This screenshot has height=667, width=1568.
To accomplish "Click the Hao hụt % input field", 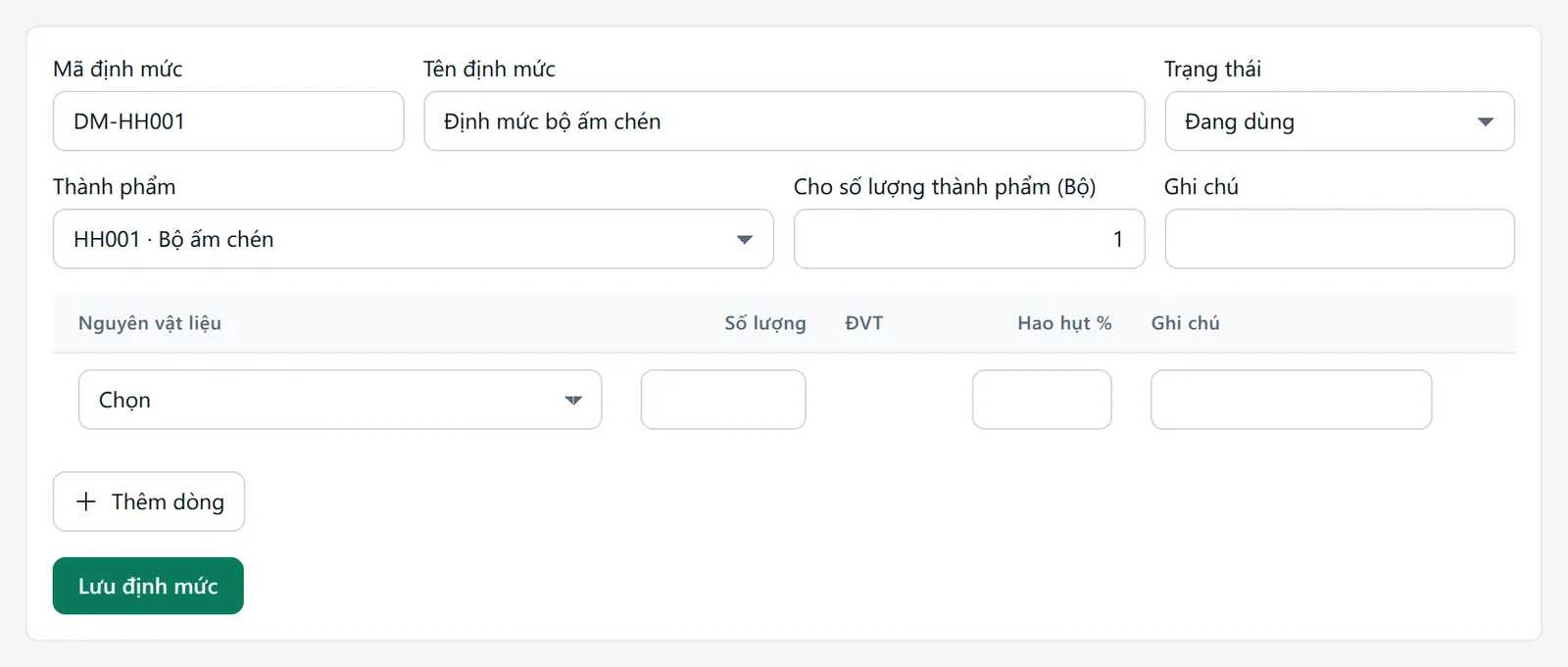I will coord(1042,400).
